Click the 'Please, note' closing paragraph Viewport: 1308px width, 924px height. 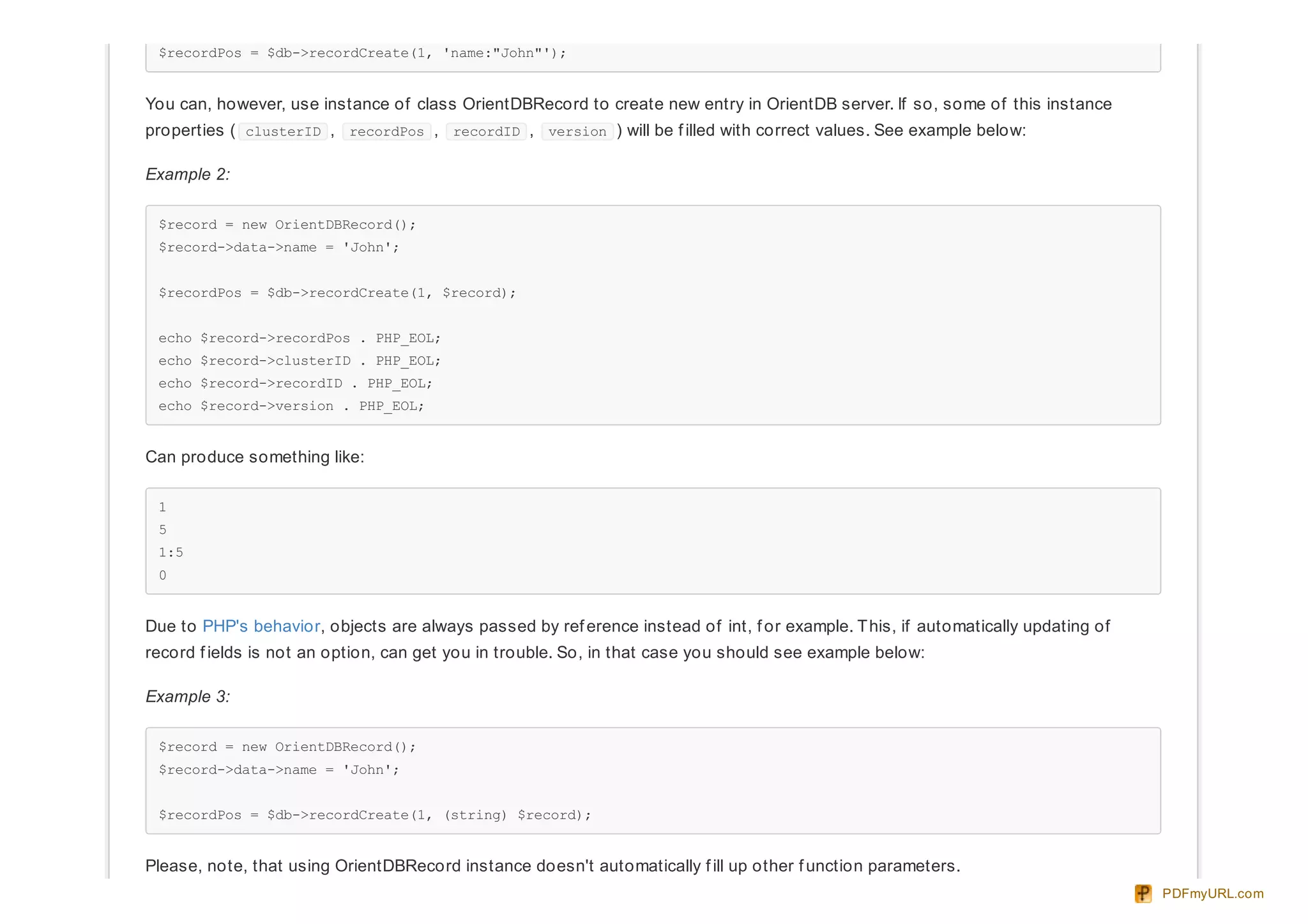click(552, 866)
